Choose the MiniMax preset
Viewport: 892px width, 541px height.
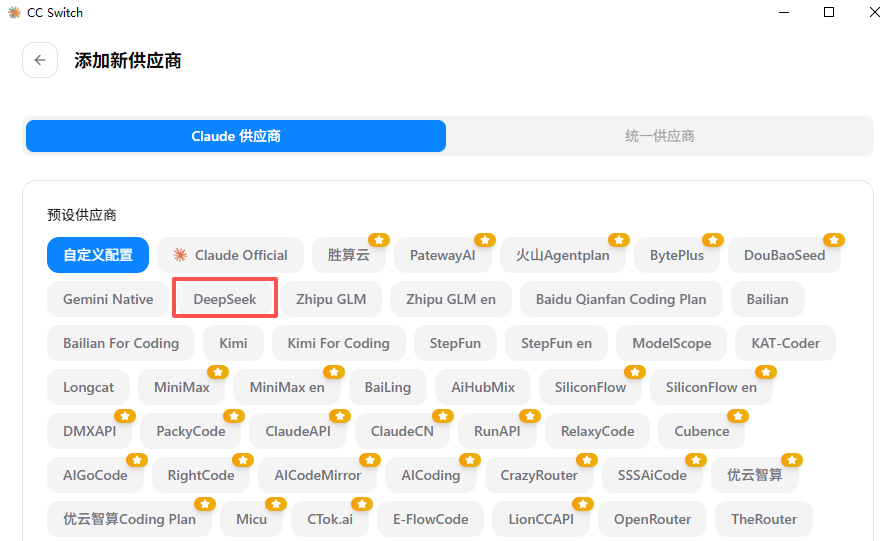point(181,387)
